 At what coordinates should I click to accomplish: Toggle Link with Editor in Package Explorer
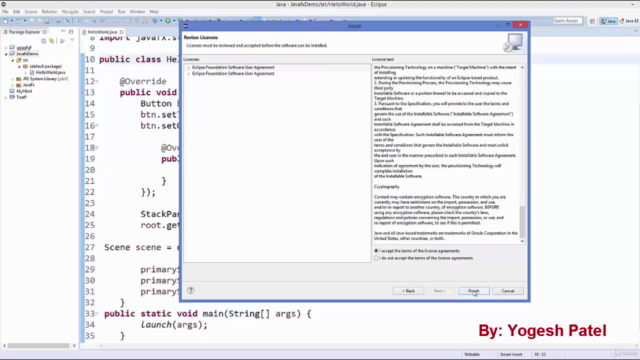(x=51, y=41)
